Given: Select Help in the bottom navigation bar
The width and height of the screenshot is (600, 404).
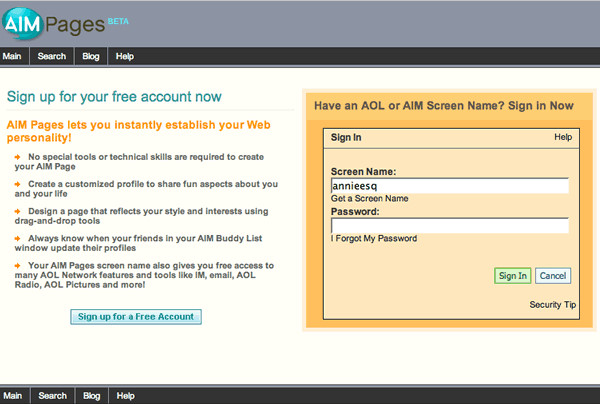Looking at the screenshot, I should (x=126, y=396).
